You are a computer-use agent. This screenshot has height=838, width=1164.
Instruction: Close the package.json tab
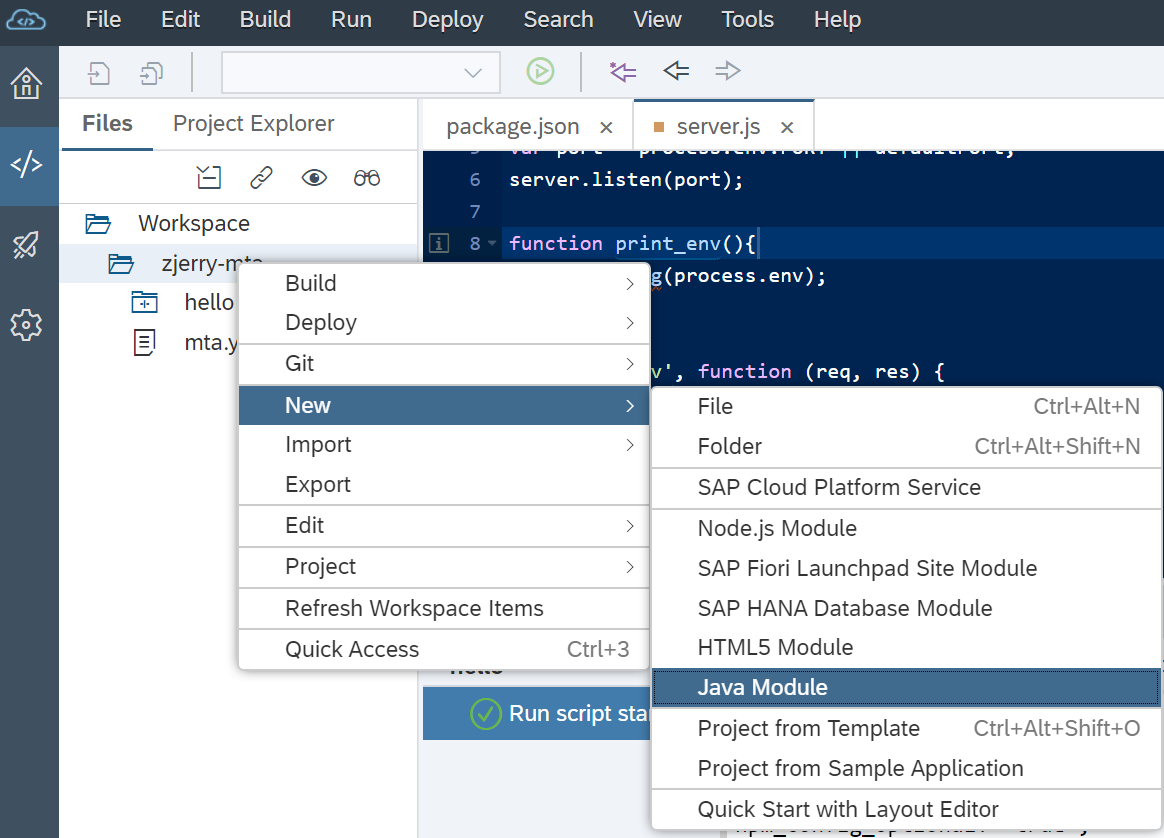(606, 127)
